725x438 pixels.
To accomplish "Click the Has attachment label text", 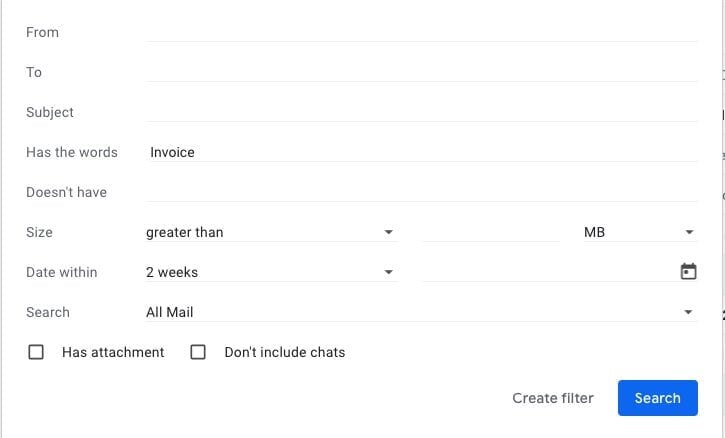I will [x=113, y=352].
